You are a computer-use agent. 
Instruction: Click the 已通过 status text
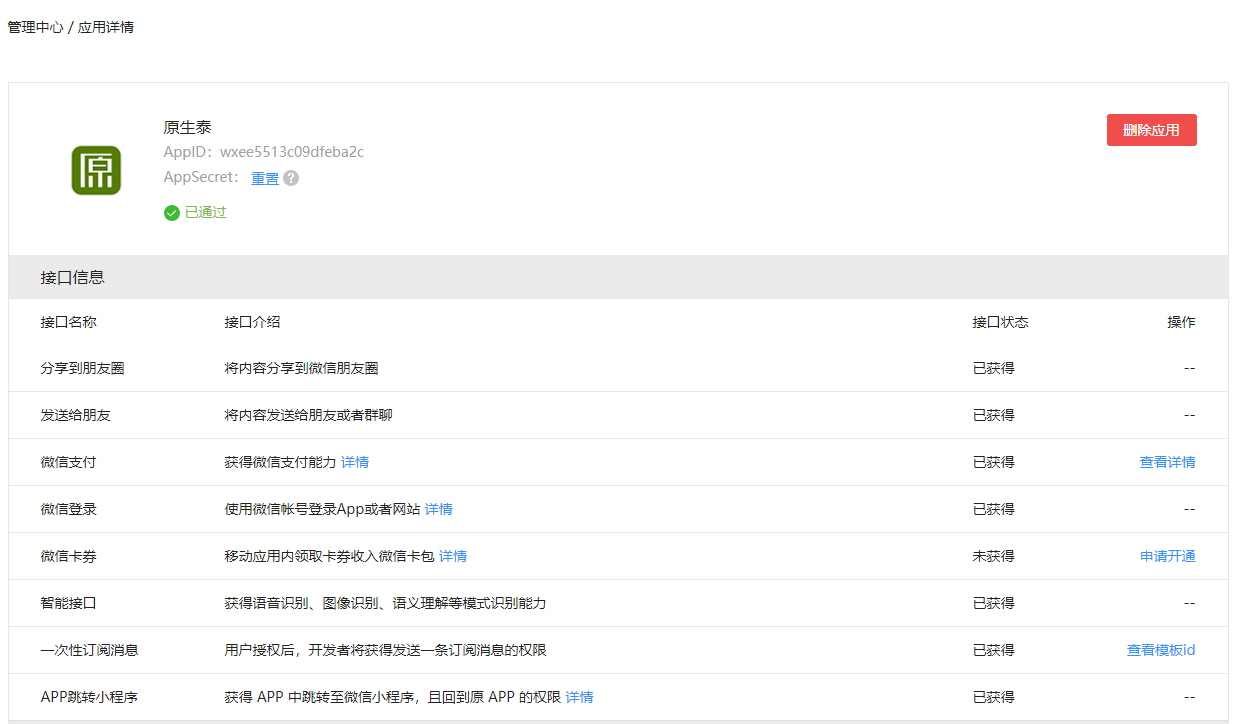click(206, 212)
